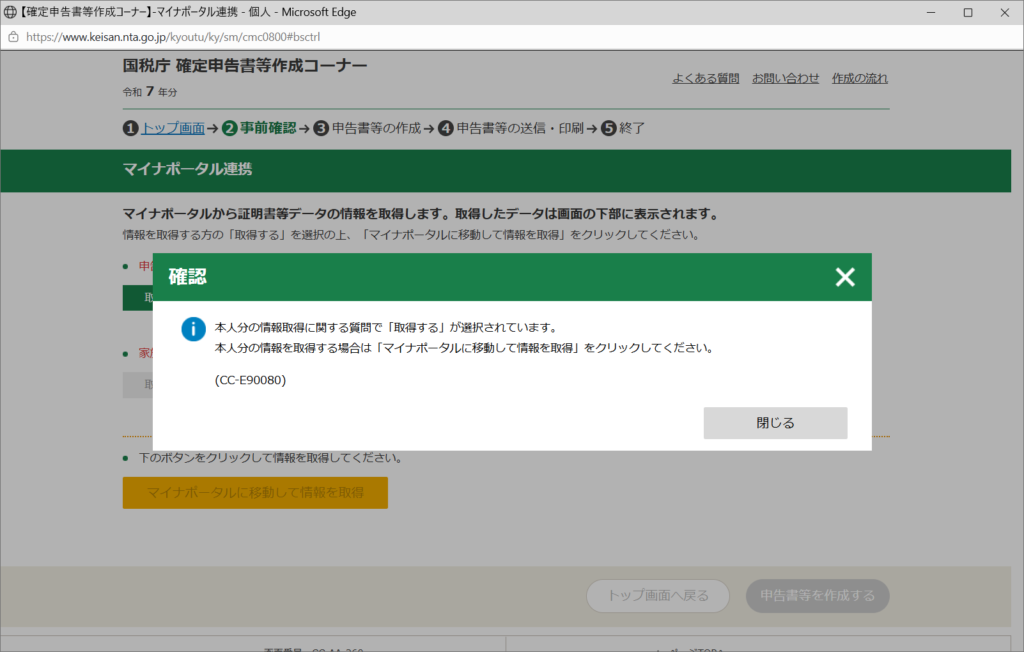This screenshot has width=1024, height=652.
Task: Click the globe page icon in title bar
Action: coord(10,12)
